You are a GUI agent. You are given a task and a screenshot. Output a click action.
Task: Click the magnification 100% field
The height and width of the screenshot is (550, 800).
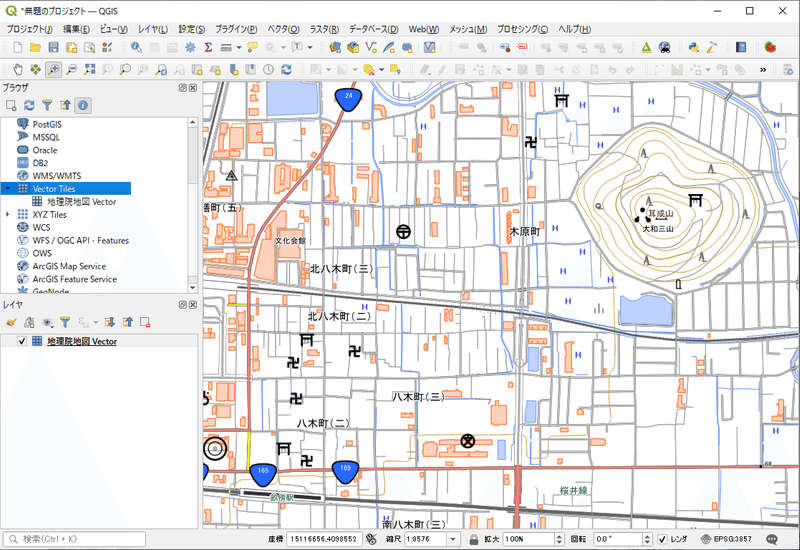tap(533, 539)
